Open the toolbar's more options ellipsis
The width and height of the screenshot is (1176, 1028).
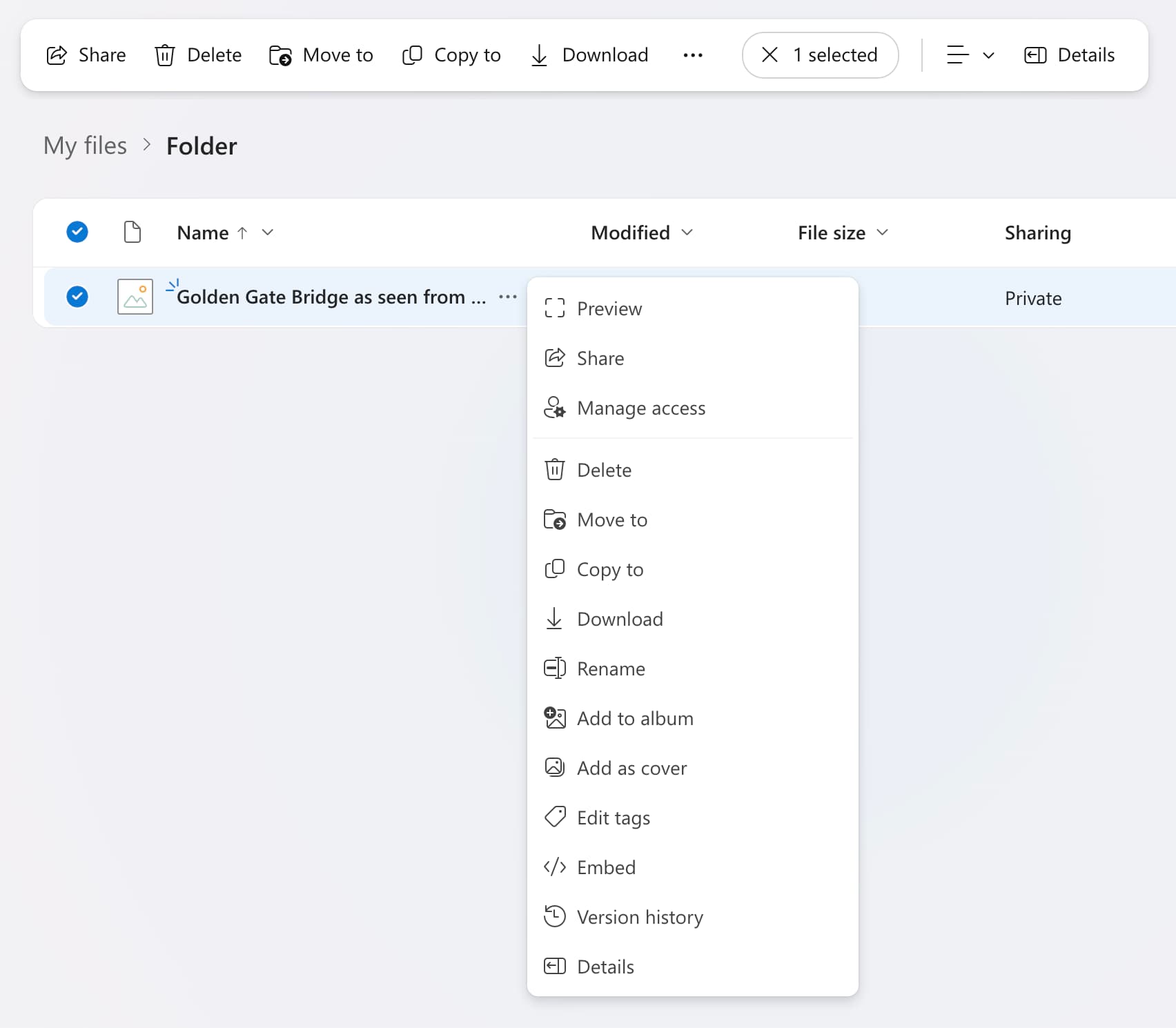pos(692,55)
